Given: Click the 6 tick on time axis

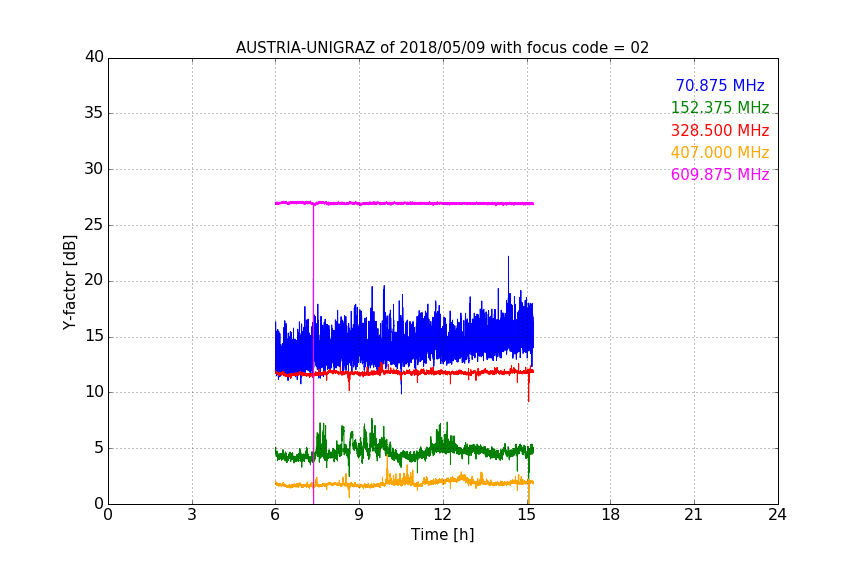Looking at the screenshot, I should (x=276, y=515).
